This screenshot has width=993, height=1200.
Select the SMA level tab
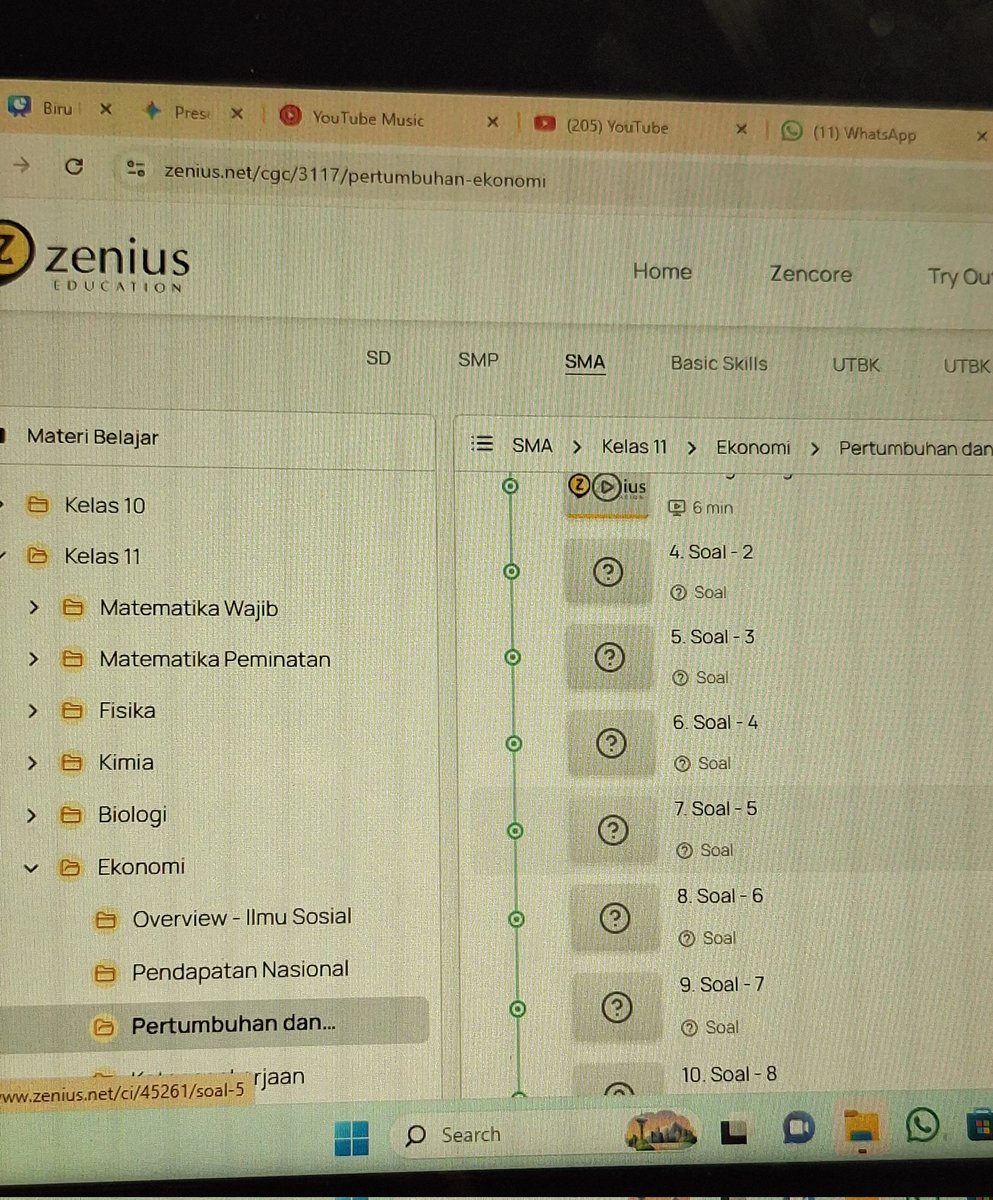[585, 362]
